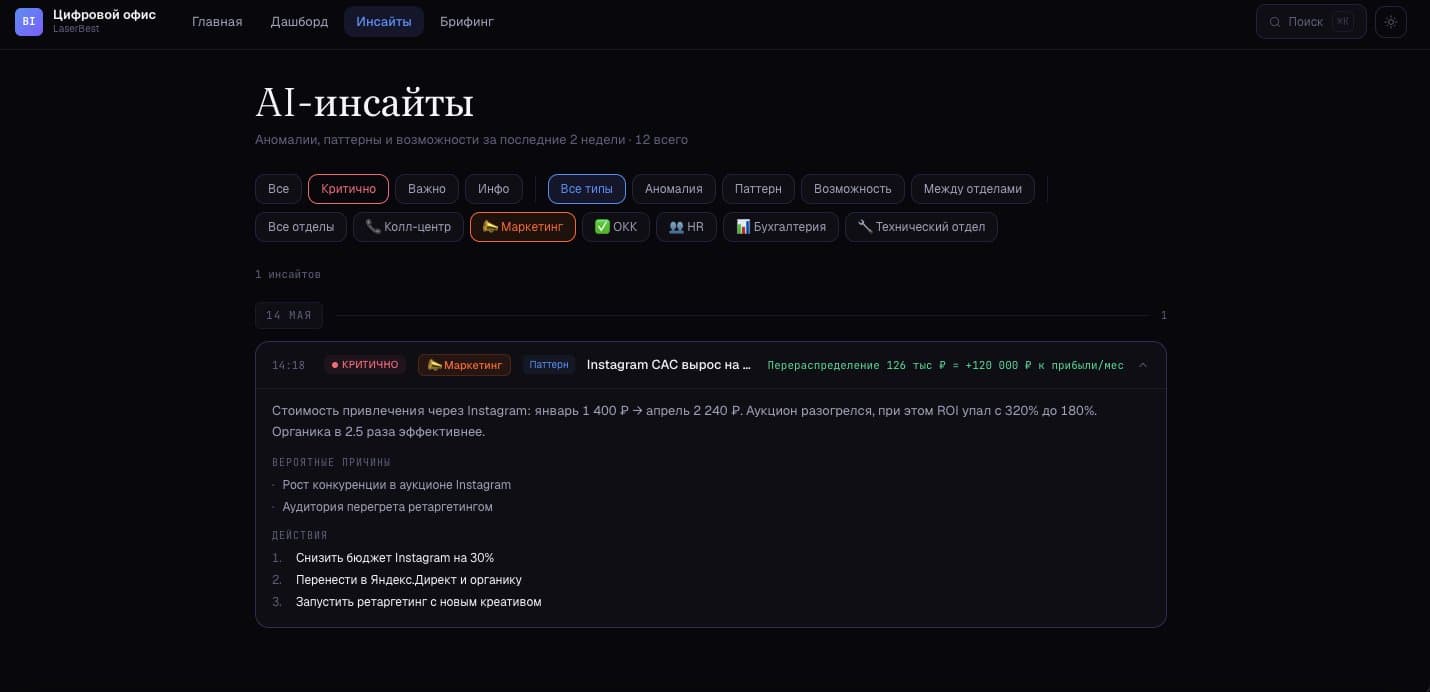Click the Цифровой офис brand name
This screenshot has width=1430, height=692.
pyautogui.click(x=104, y=15)
